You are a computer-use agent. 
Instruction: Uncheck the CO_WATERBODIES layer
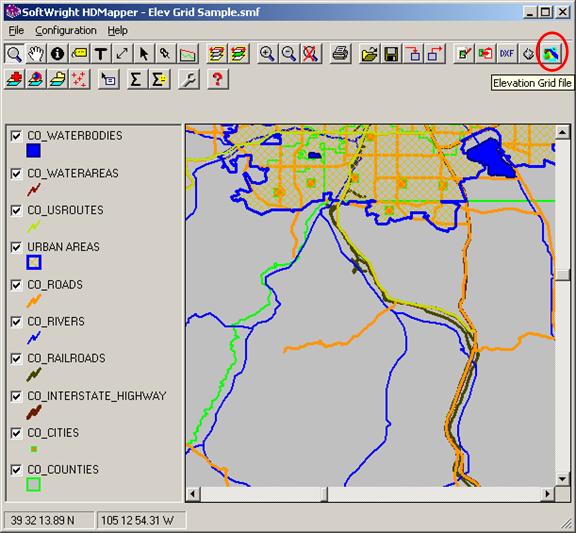tap(16, 136)
